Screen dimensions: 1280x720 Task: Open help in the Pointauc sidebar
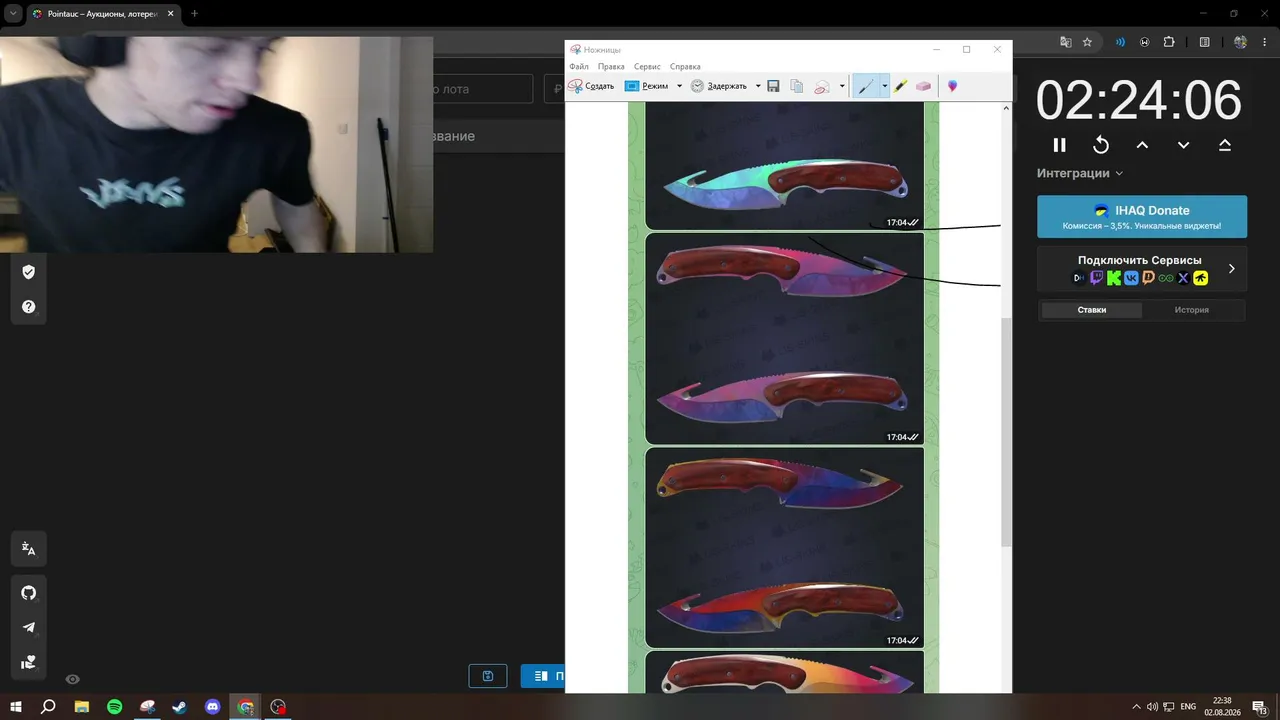[x=29, y=307]
